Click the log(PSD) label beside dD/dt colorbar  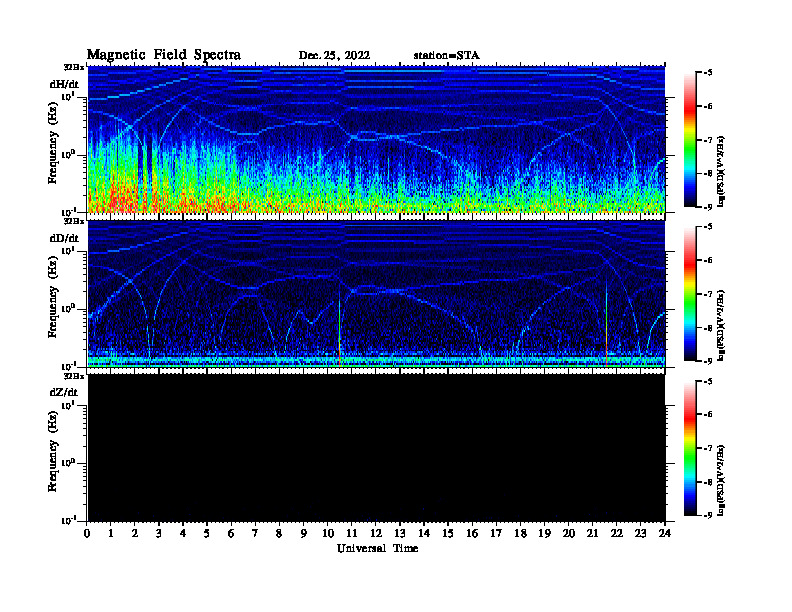tap(722, 325)
